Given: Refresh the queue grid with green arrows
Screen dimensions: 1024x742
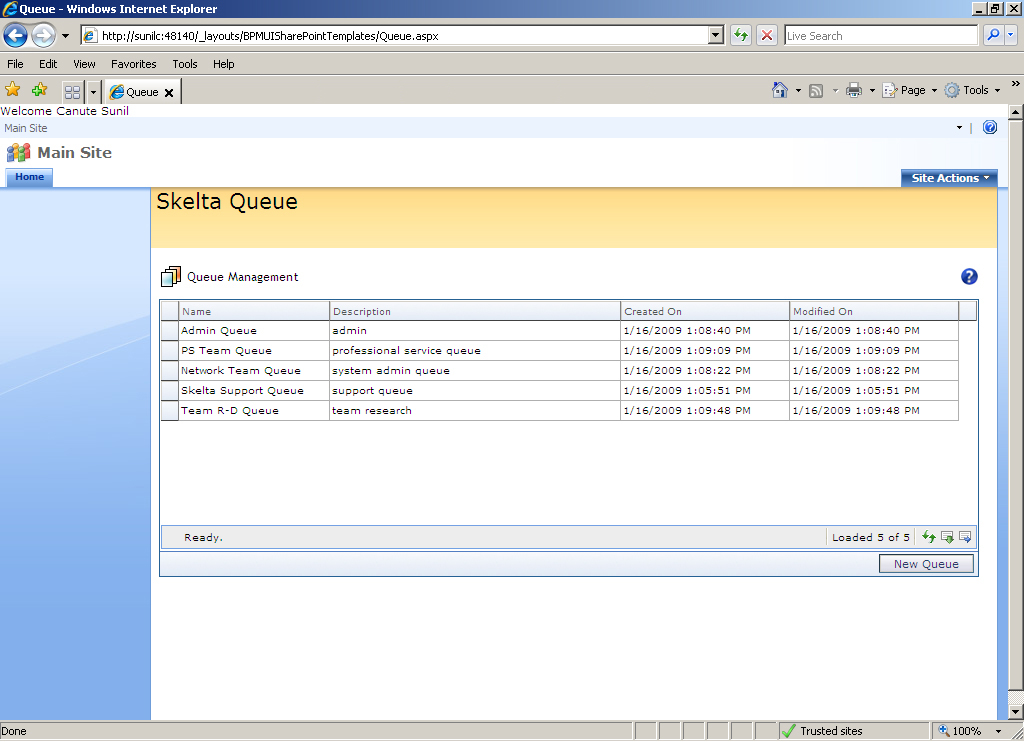Looking at the screenshot, I should [x=929, y=537].
